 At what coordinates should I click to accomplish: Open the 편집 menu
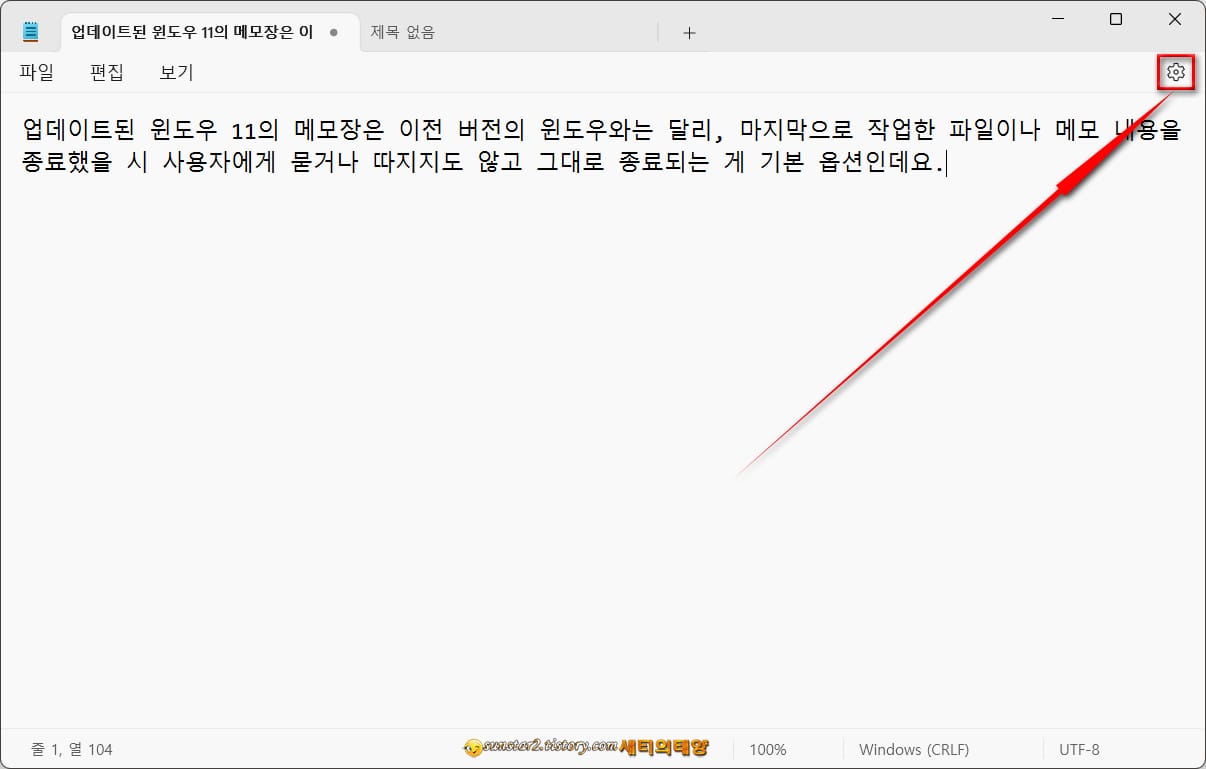[x=106, y=72]
